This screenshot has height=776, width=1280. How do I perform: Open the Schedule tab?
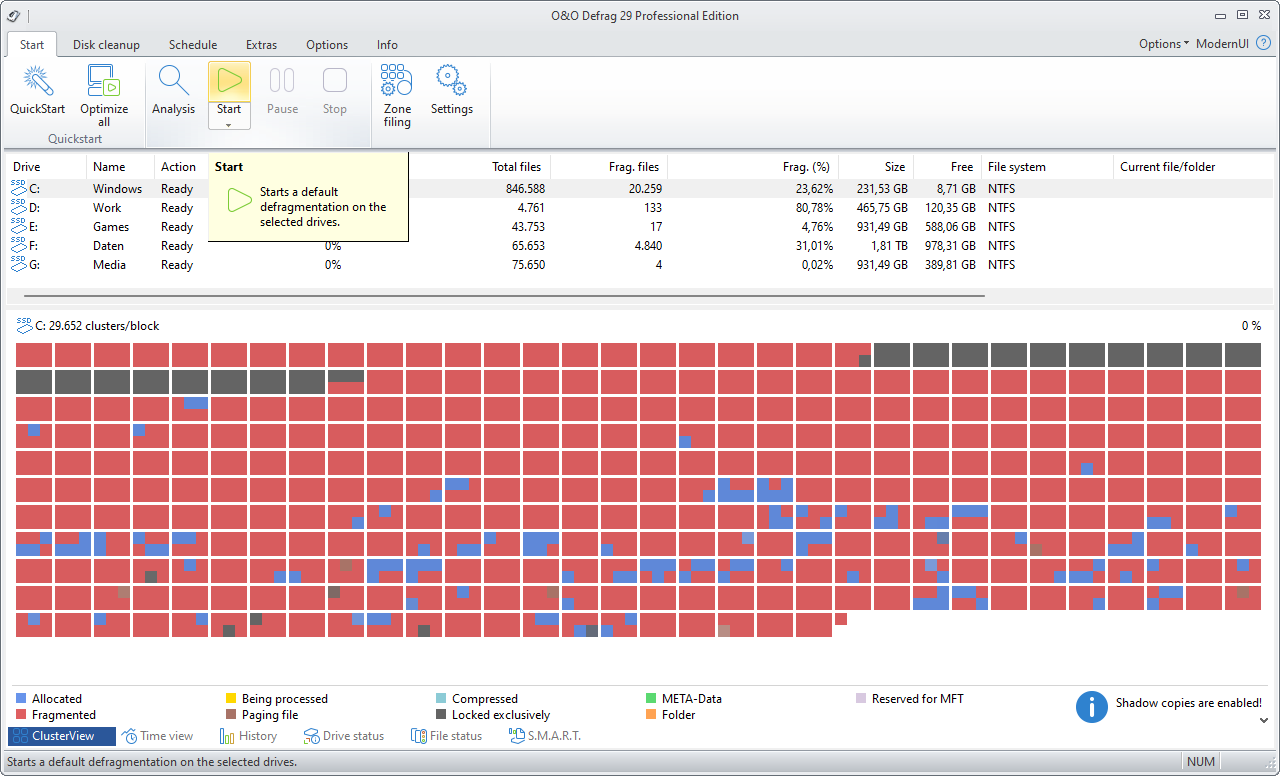point(193,44)
